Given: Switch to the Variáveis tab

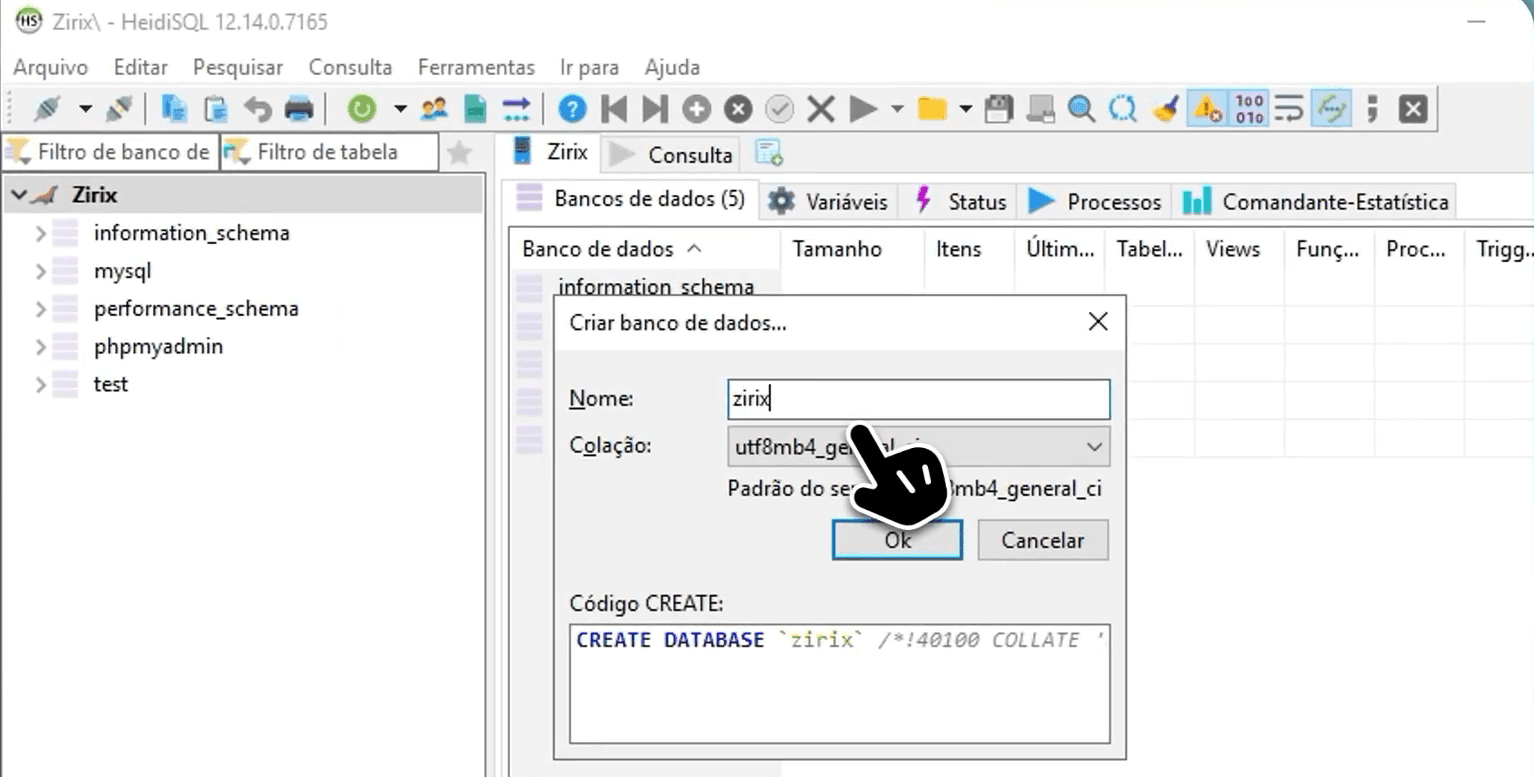Looking at the screenshot, I should pos(829,201).
